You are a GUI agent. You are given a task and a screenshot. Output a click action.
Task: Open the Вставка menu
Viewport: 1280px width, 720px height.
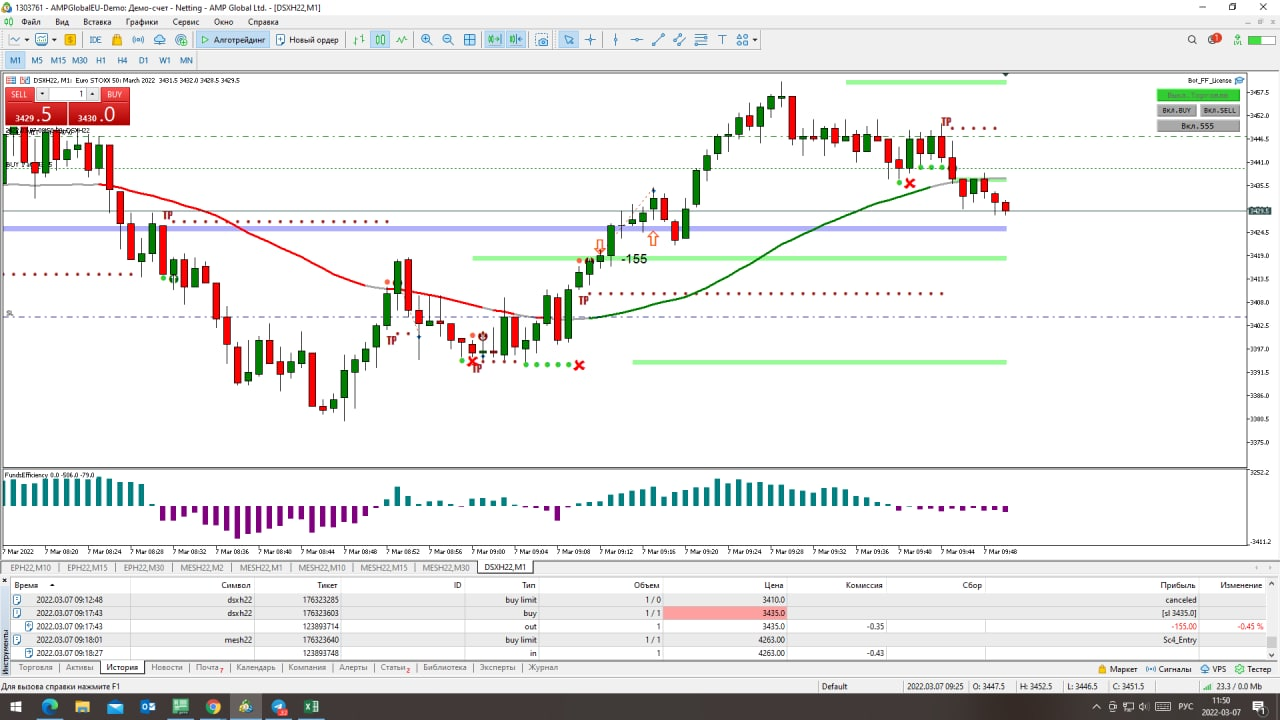pyautogui.click(x=97, y=21)
